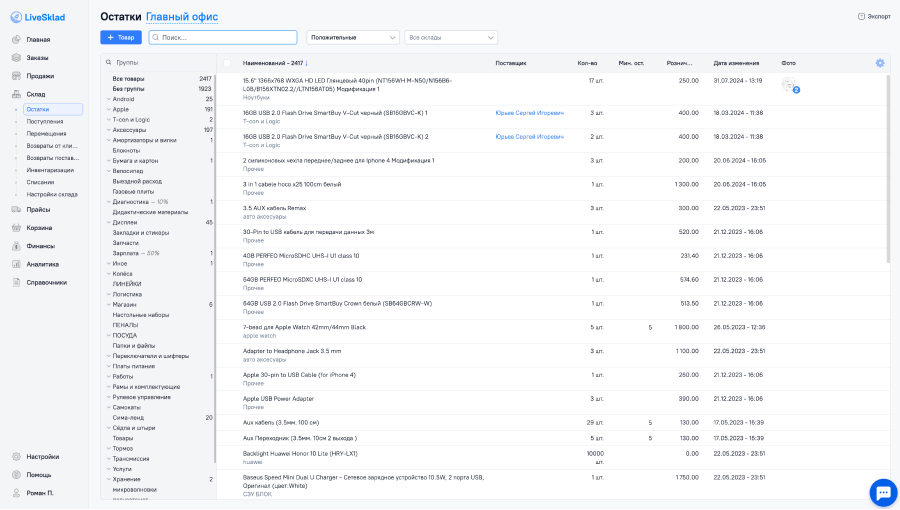
Task: Open the Помощь help icon
Action: pyautogui.click(x=16, y=475)
